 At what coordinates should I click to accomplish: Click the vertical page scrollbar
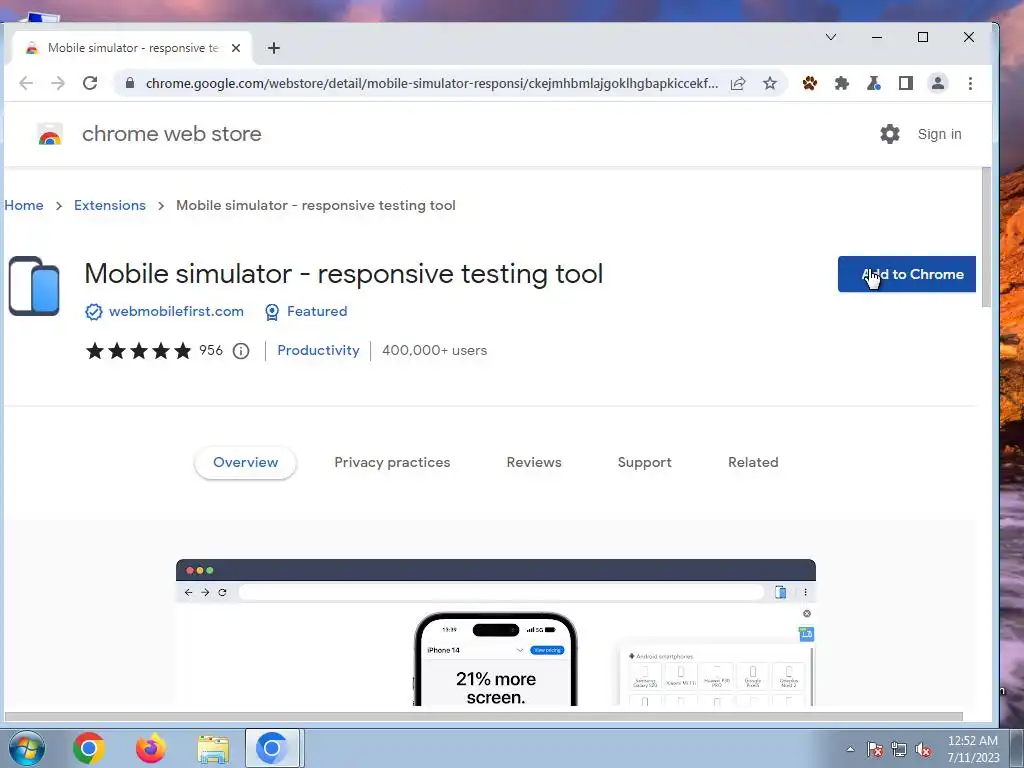986,237
